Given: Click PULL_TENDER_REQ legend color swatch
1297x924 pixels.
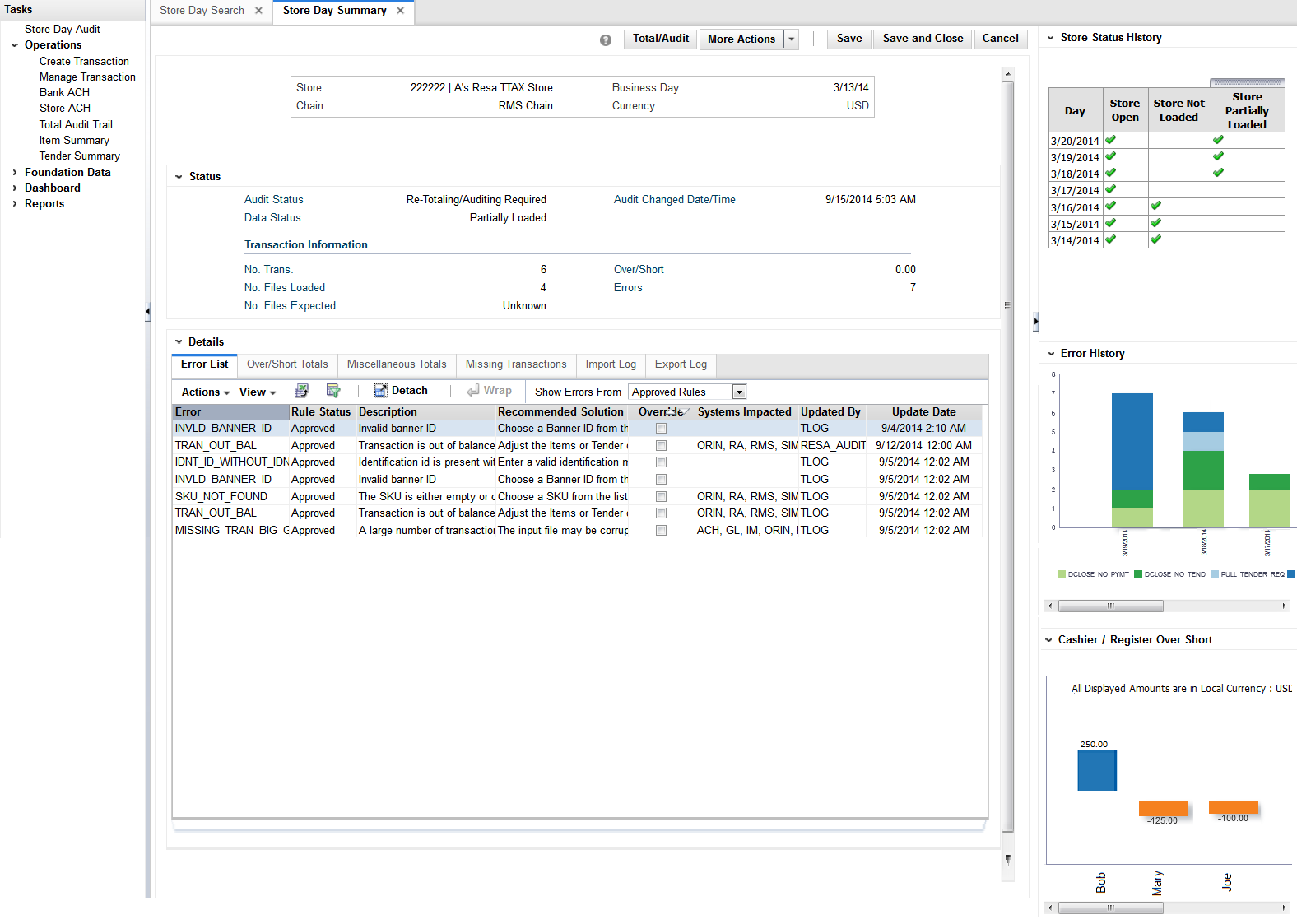Looking at the screenshot, I should click(x=1215, y=574).
